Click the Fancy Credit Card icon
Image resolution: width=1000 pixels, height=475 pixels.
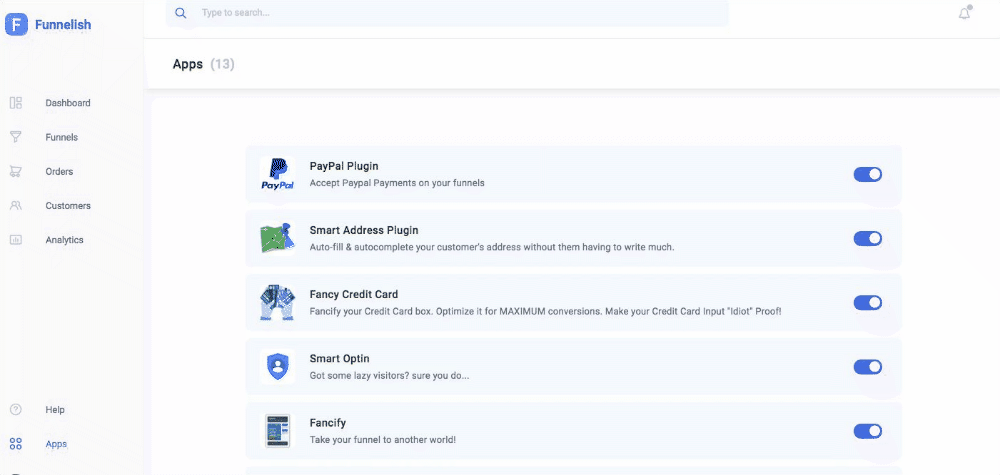point(277,302)
